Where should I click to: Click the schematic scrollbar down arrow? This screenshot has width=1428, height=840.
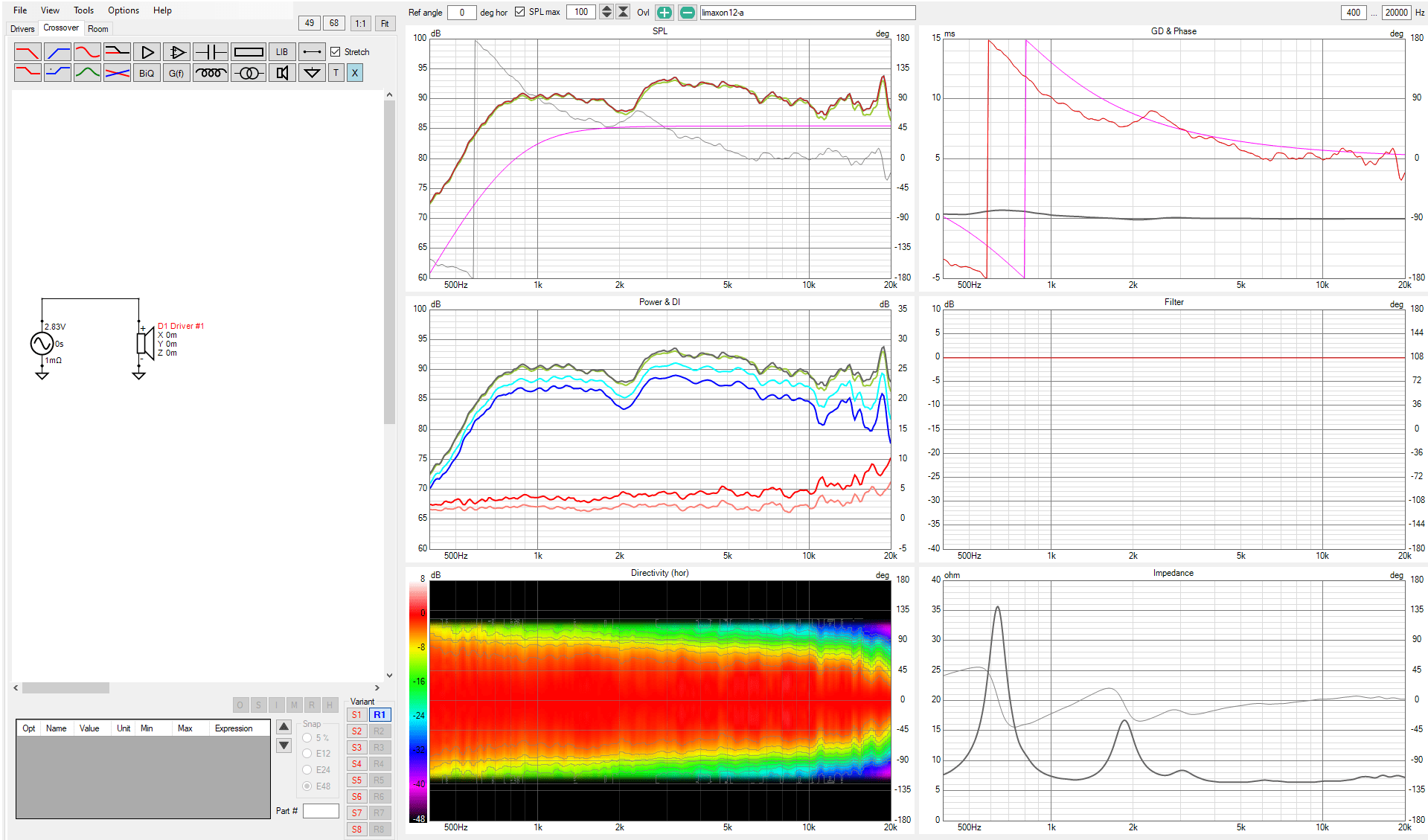[389, 676]
